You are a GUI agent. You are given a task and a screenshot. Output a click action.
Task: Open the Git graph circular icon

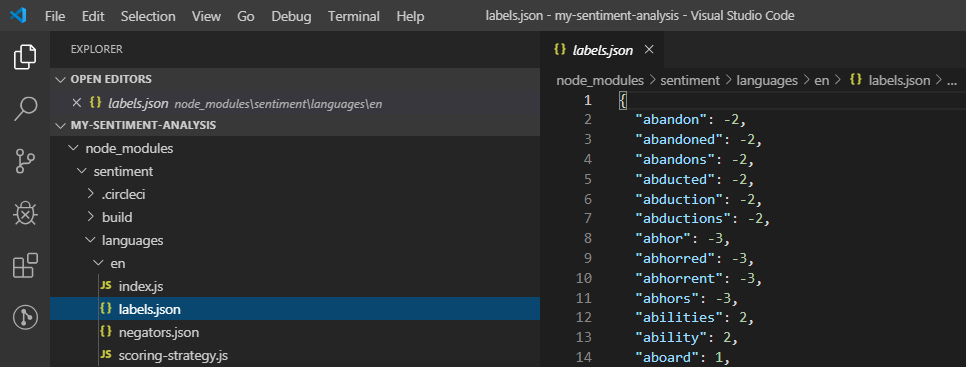pos(25,317)
